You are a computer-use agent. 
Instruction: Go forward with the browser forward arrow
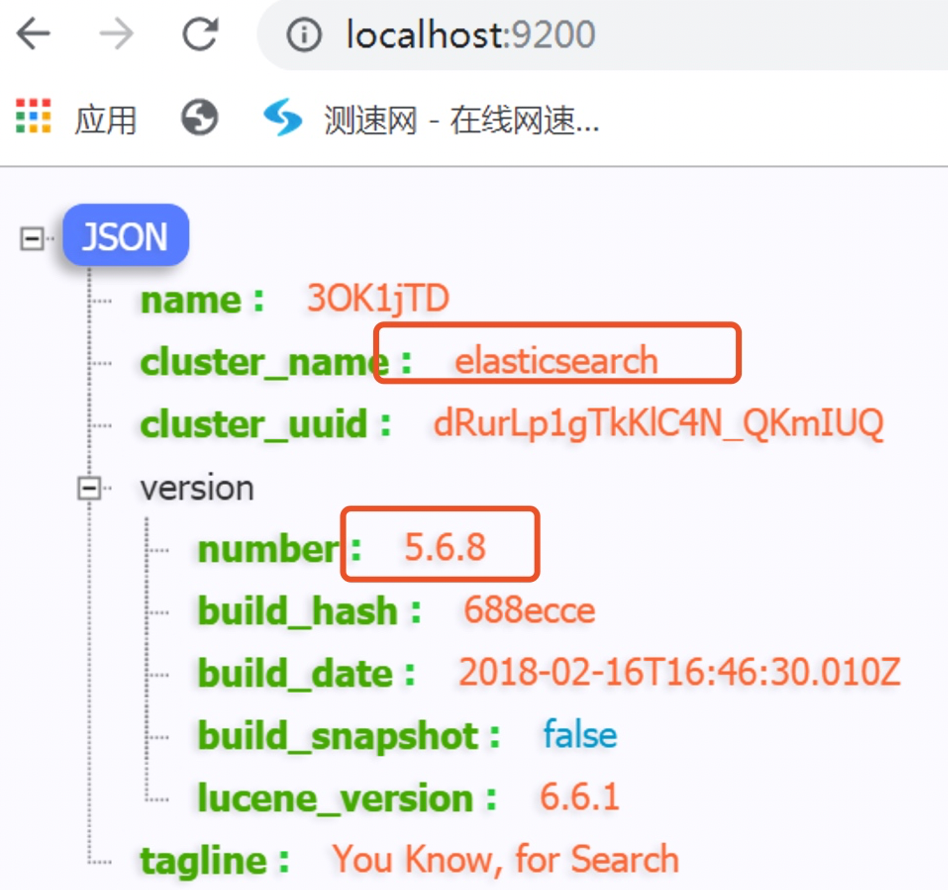click(116, 34)
